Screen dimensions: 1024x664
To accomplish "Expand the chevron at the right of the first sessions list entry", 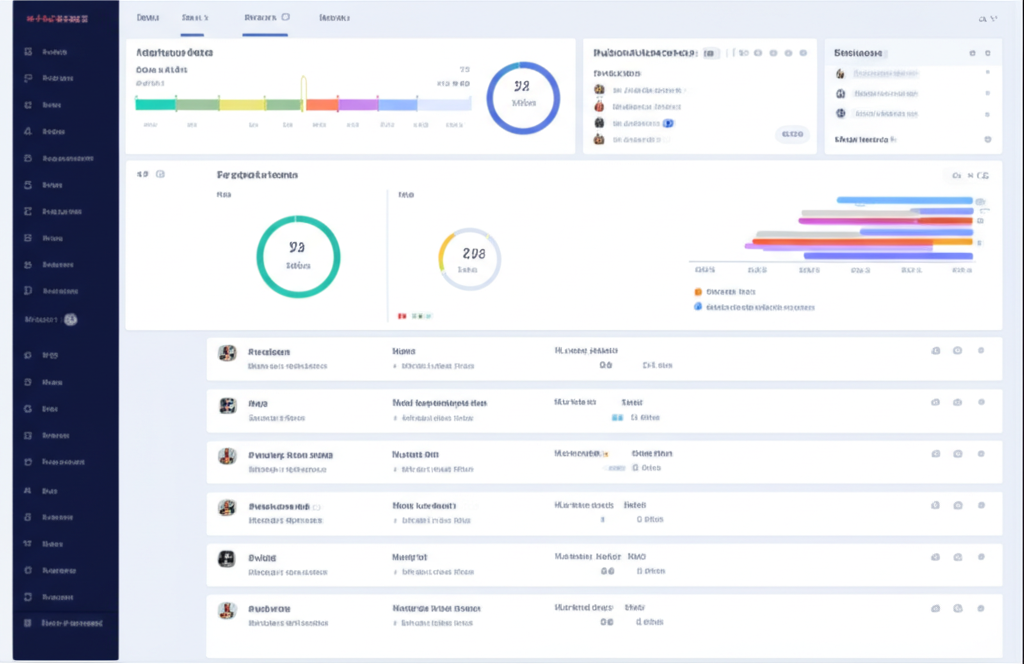I will [990, 73].
